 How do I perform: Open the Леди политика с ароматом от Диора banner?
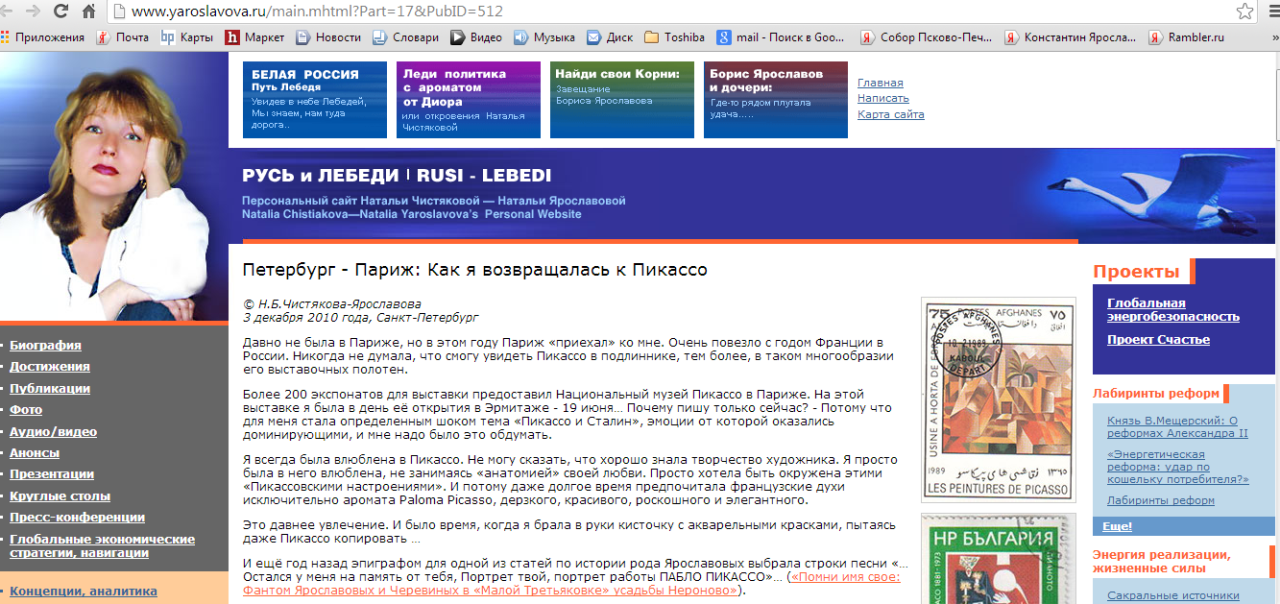[x=468, y=100]
